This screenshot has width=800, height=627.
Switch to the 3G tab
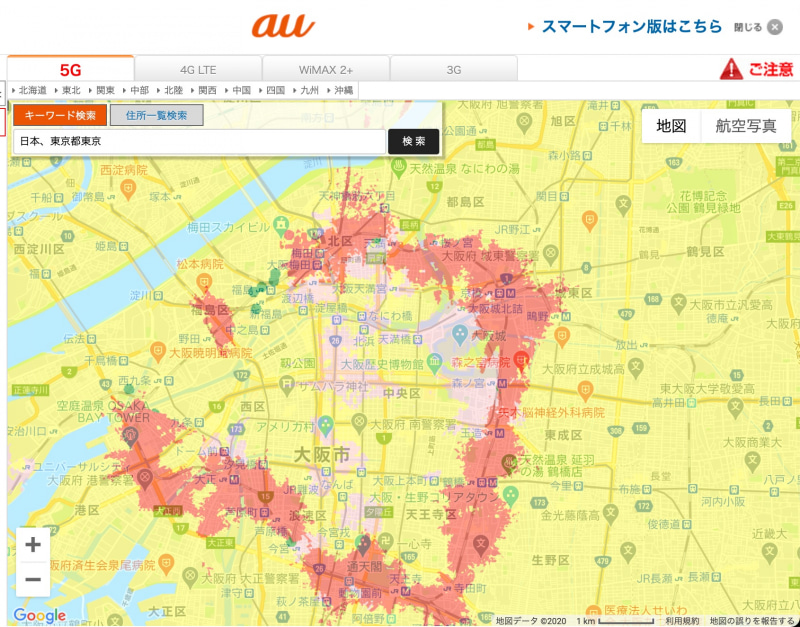(x=454, y=70)
